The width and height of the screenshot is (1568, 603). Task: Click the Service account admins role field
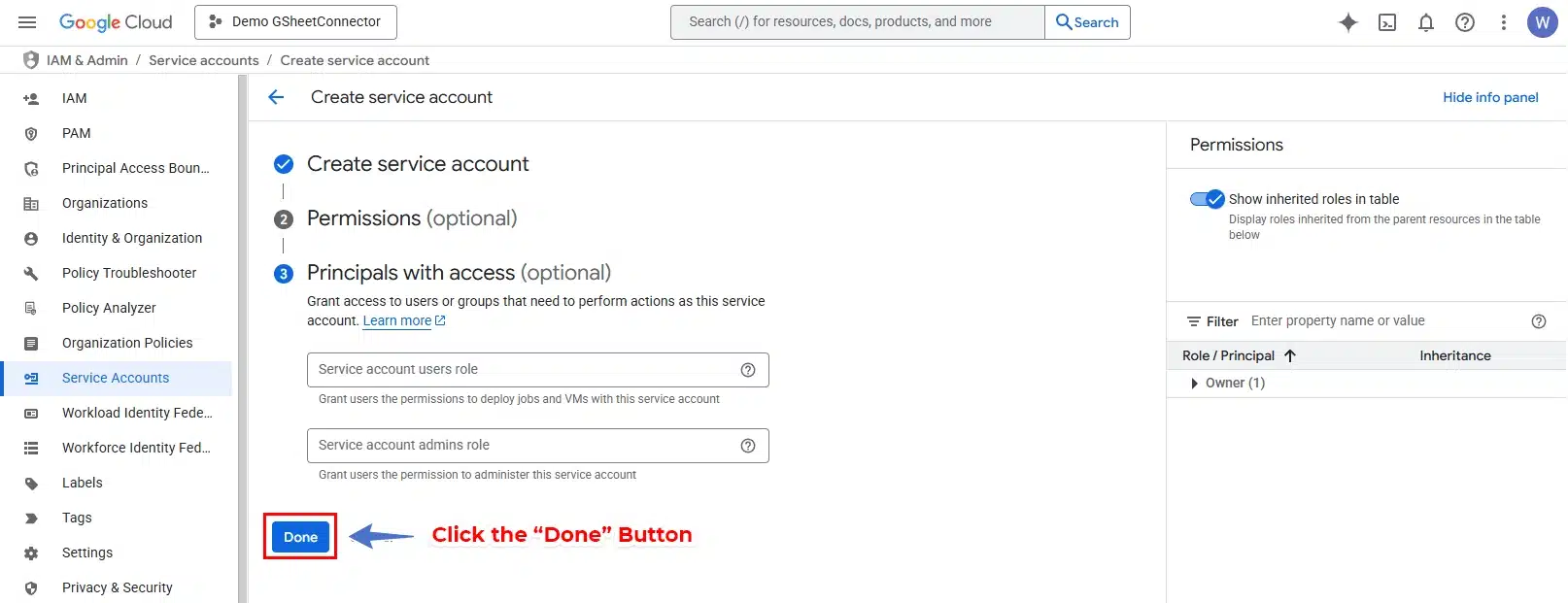[520, 446]
